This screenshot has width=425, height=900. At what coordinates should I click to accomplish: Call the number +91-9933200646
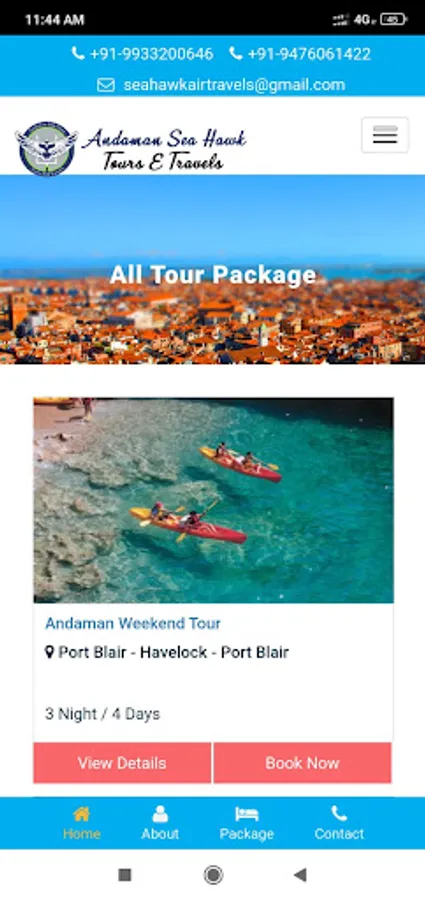pos(152,54)
